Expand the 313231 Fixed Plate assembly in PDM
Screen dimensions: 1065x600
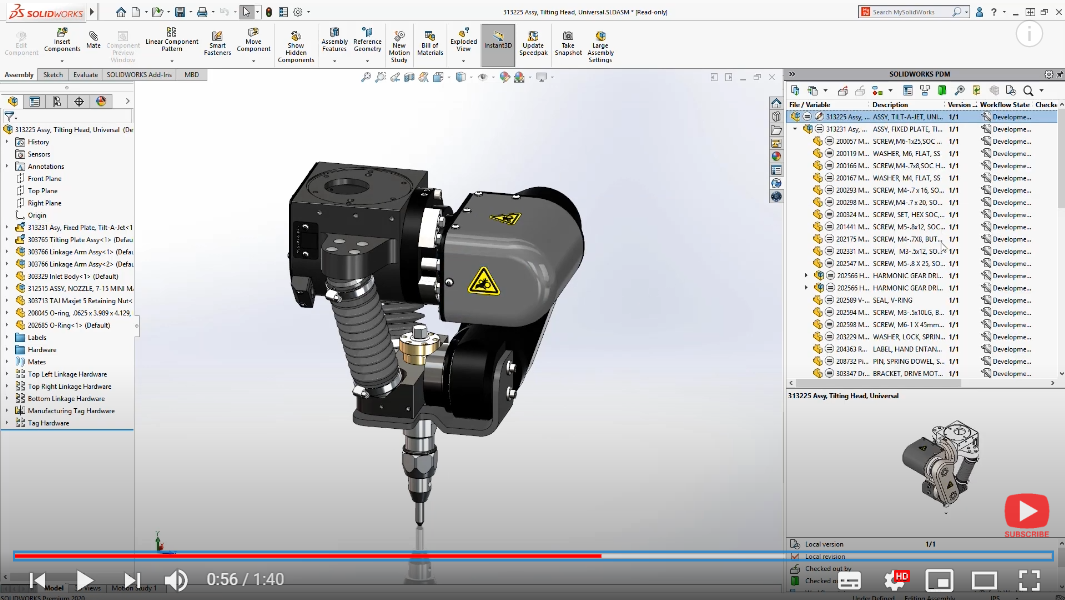pyautogui.click(x=793, y=128)
